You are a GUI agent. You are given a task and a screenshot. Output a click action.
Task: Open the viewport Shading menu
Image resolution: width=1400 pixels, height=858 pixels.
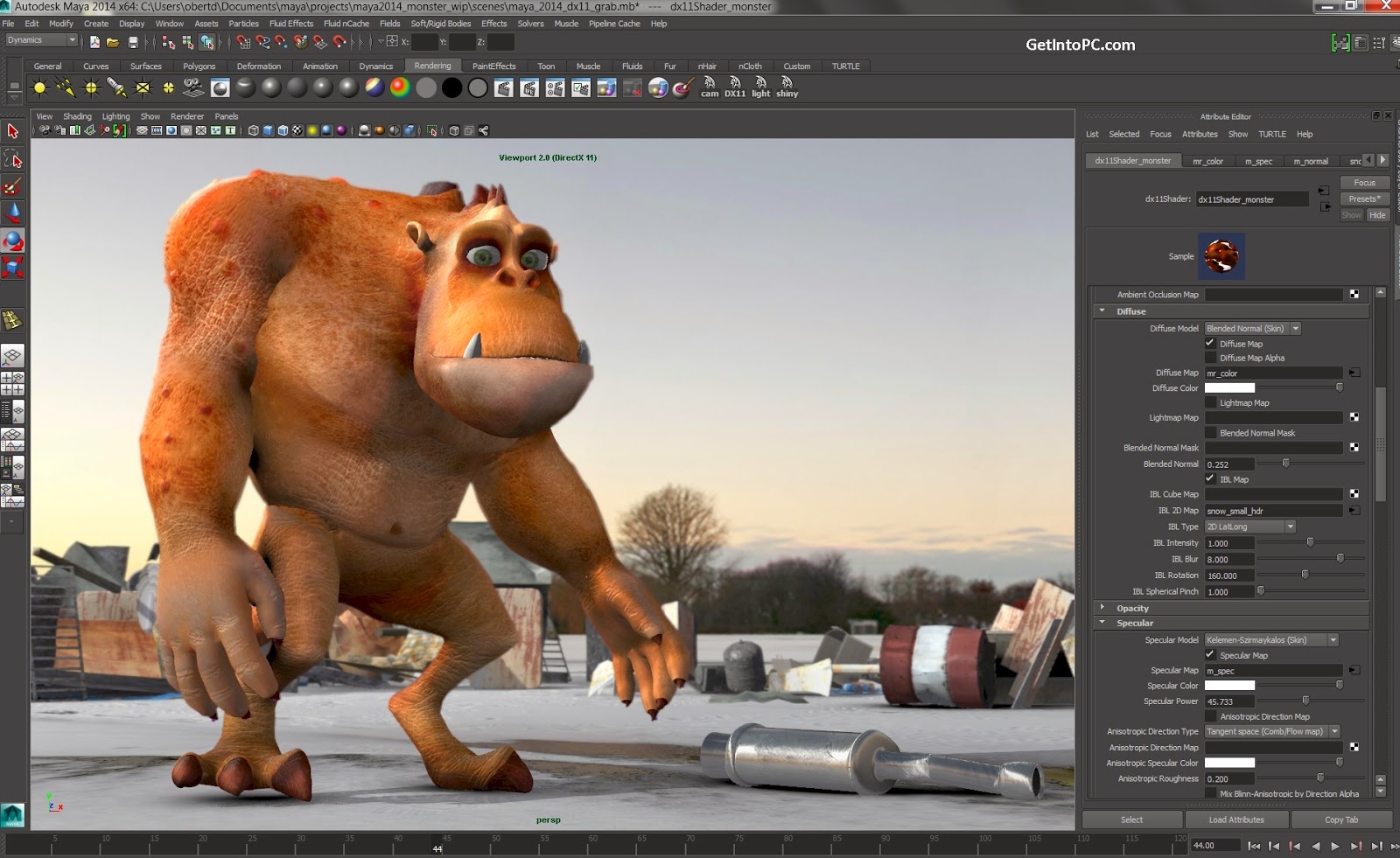pyautogui.click(x=77, y=116)
